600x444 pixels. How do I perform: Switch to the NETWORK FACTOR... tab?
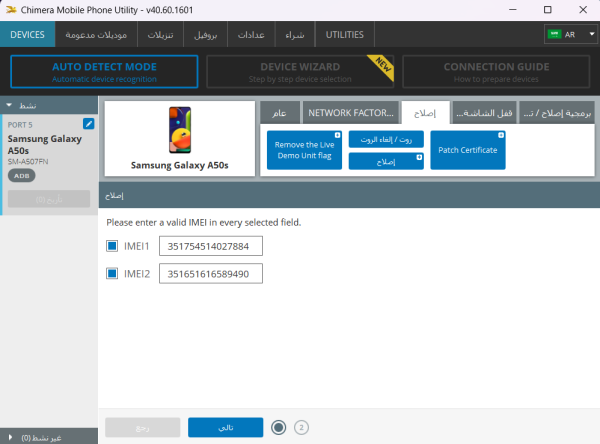(x=351, y=113)
